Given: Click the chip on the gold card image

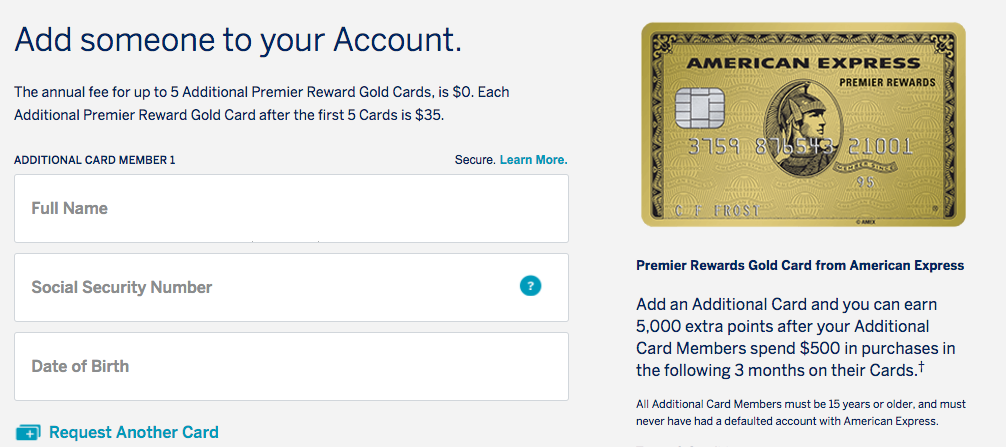Looking at the screenshot, I should coord(694,106).
